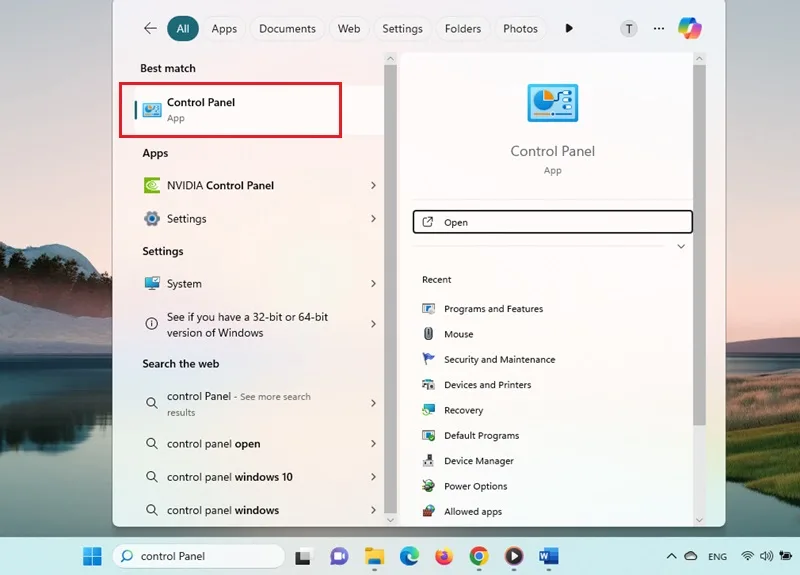Viewport: 800px width, 575px height.
Task: Click the back arrow in the search panel
Action: point(150,28)
